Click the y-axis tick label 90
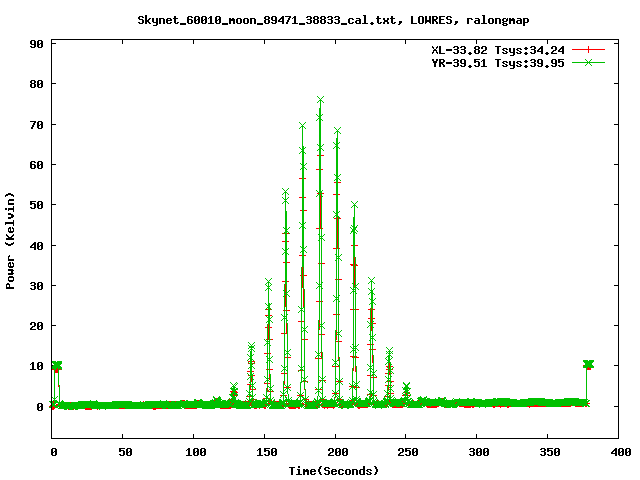The height and width of the screenshot is (480, 640). (36, 44)
